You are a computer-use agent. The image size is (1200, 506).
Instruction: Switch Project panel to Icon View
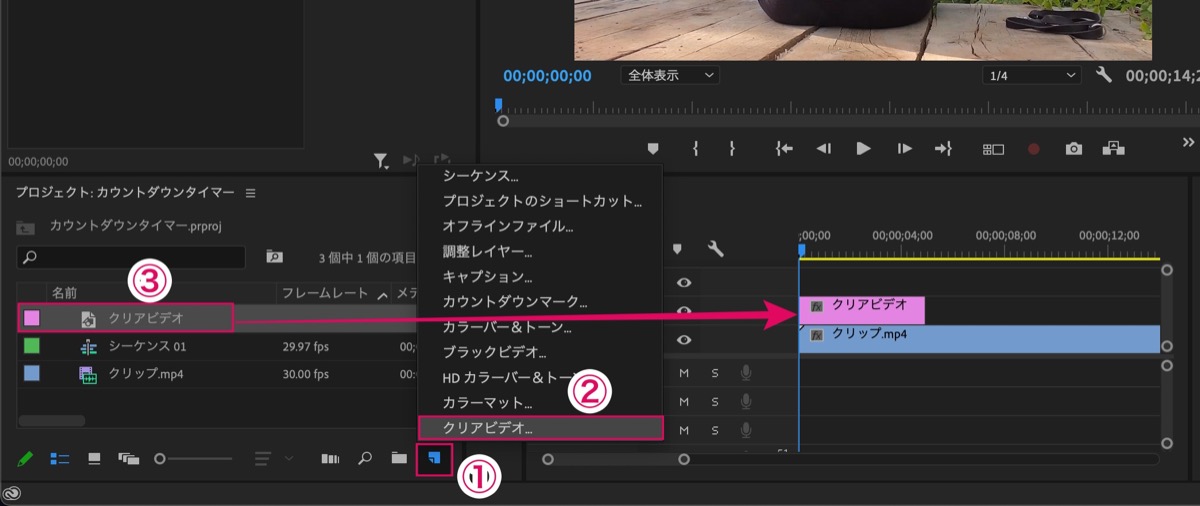click(95, 459)
